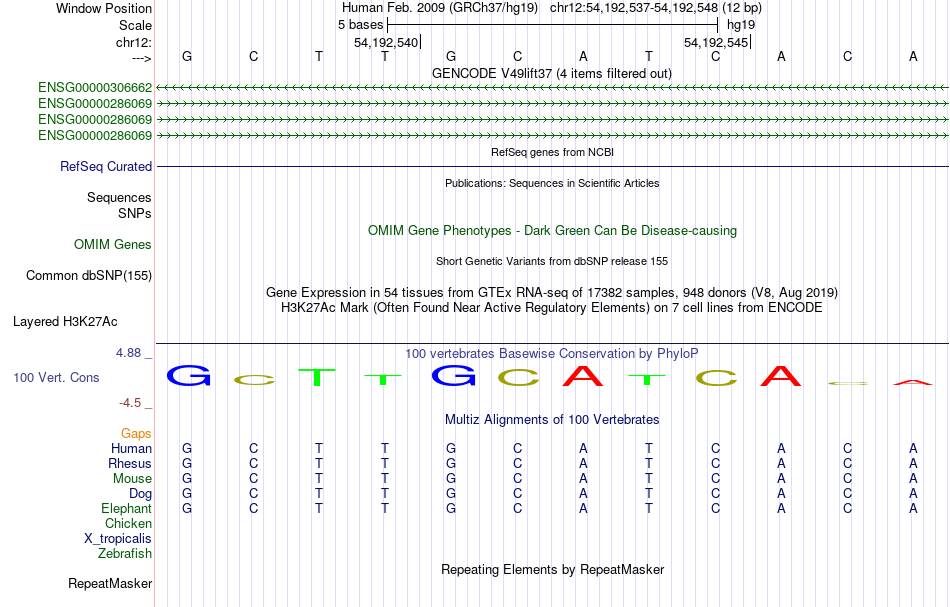Click the 5 bases scale bar label
950x607 pixels.
[360, 25]
